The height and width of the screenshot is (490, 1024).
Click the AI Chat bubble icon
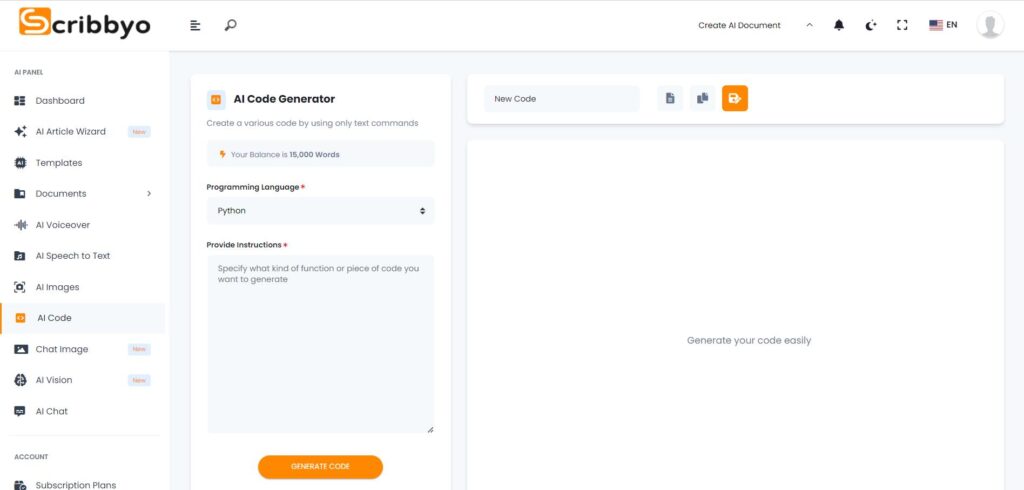(20, 411)
